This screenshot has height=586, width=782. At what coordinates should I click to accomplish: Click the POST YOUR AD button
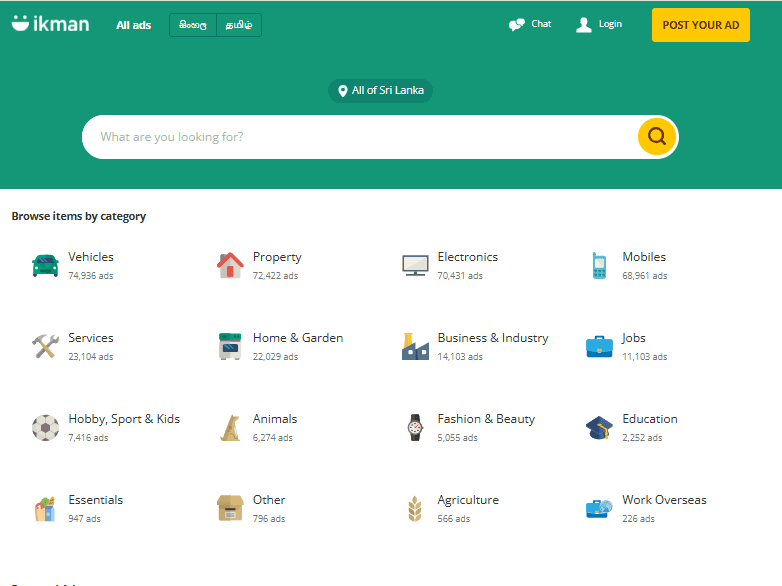click(701, 25)
